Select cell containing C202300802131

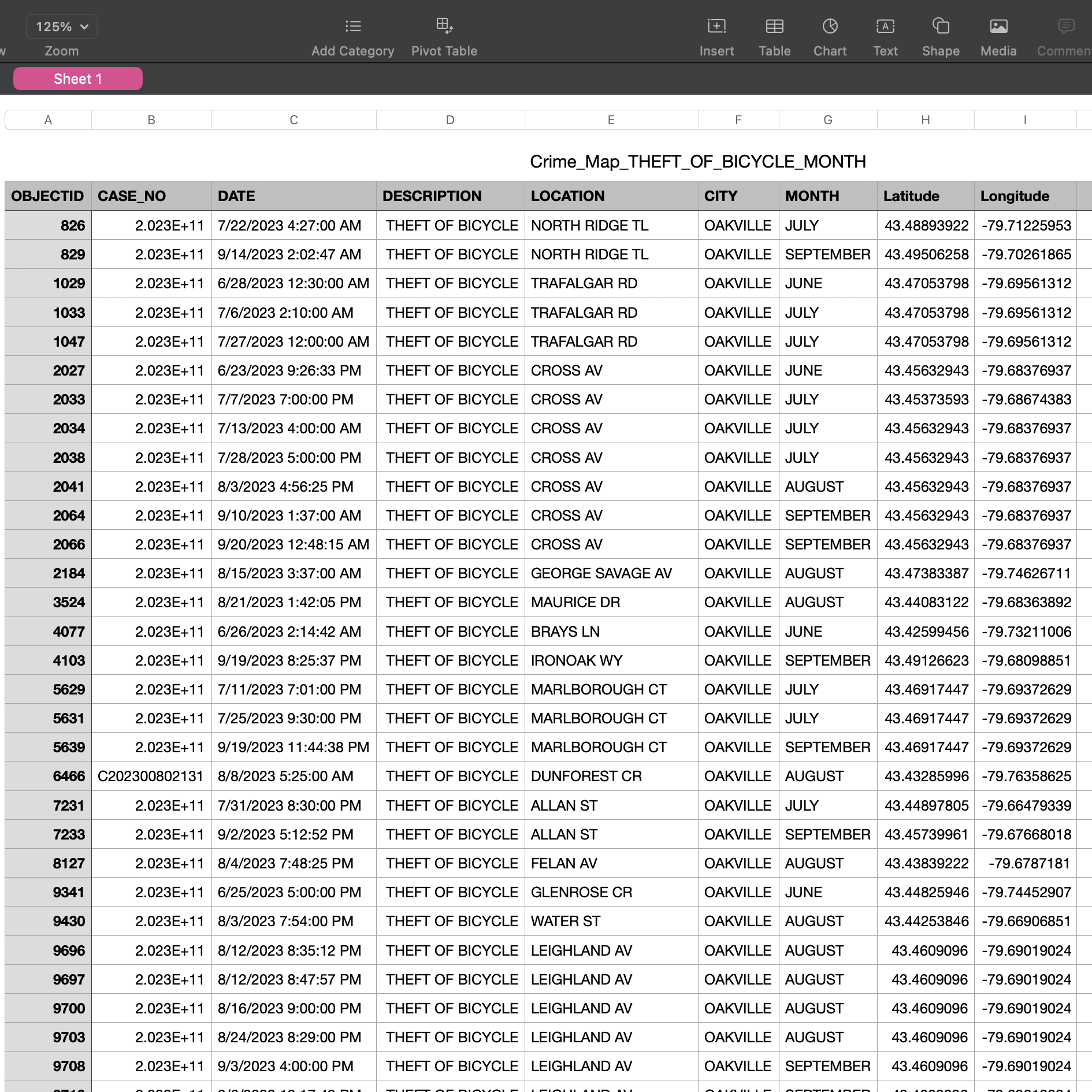(x=151, y=776)
